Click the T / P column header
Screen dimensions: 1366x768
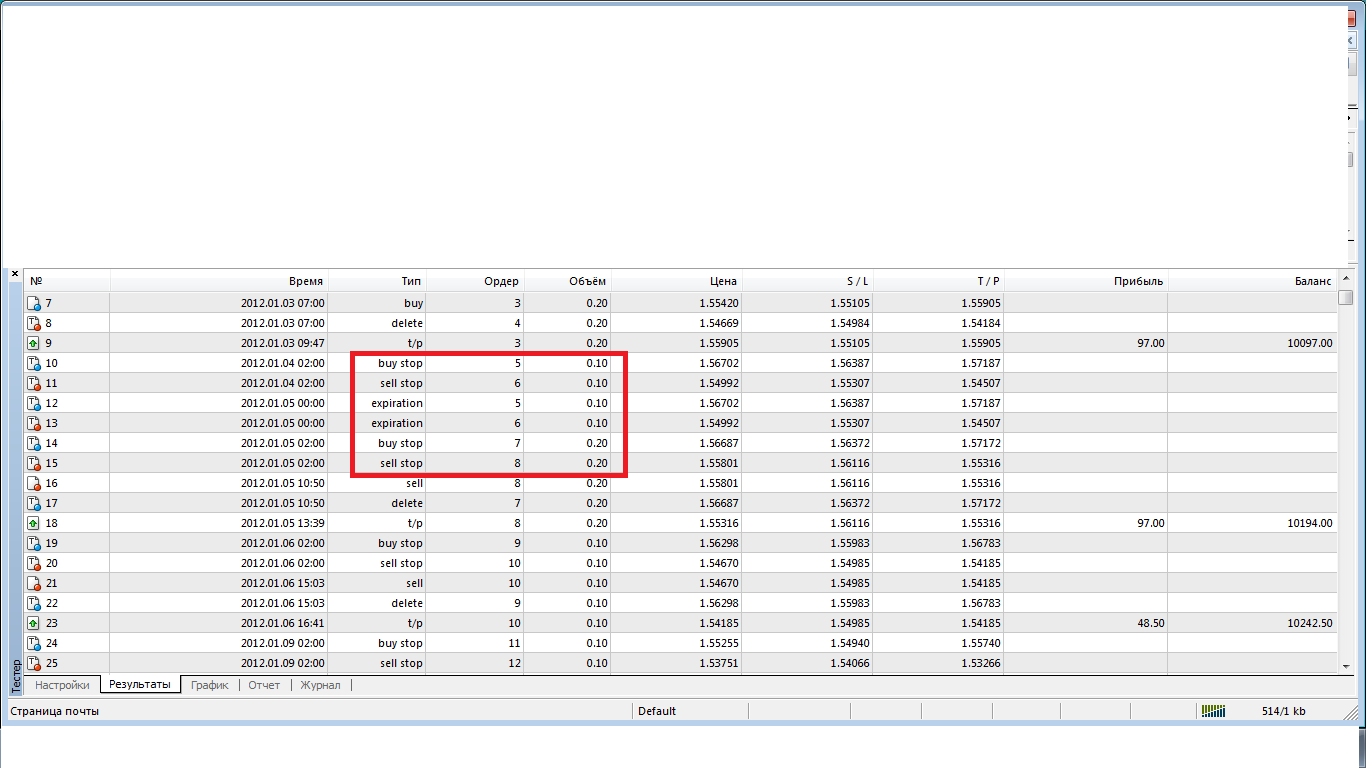938,281
